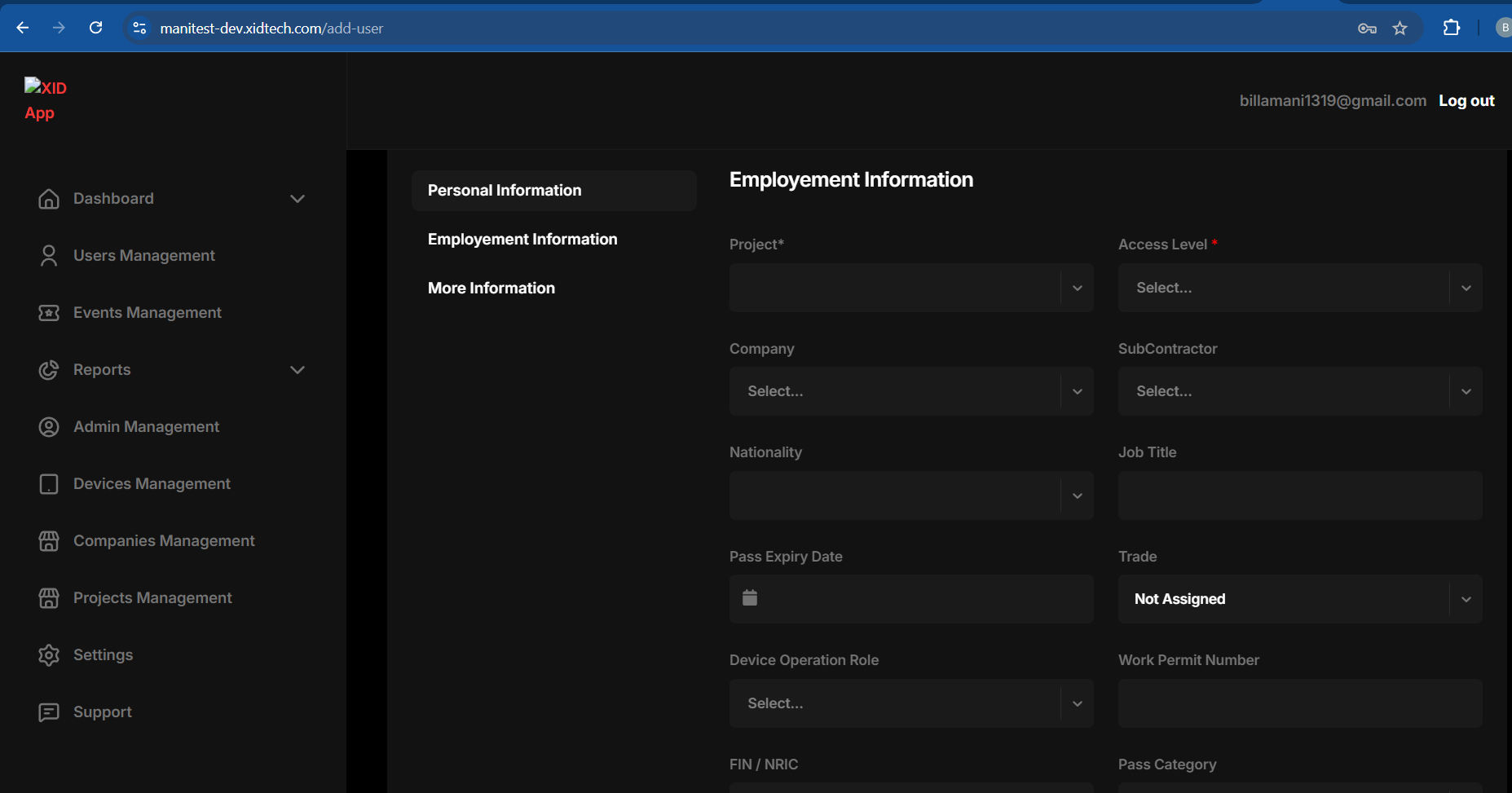Click the Log out link

pos(1466,101)
